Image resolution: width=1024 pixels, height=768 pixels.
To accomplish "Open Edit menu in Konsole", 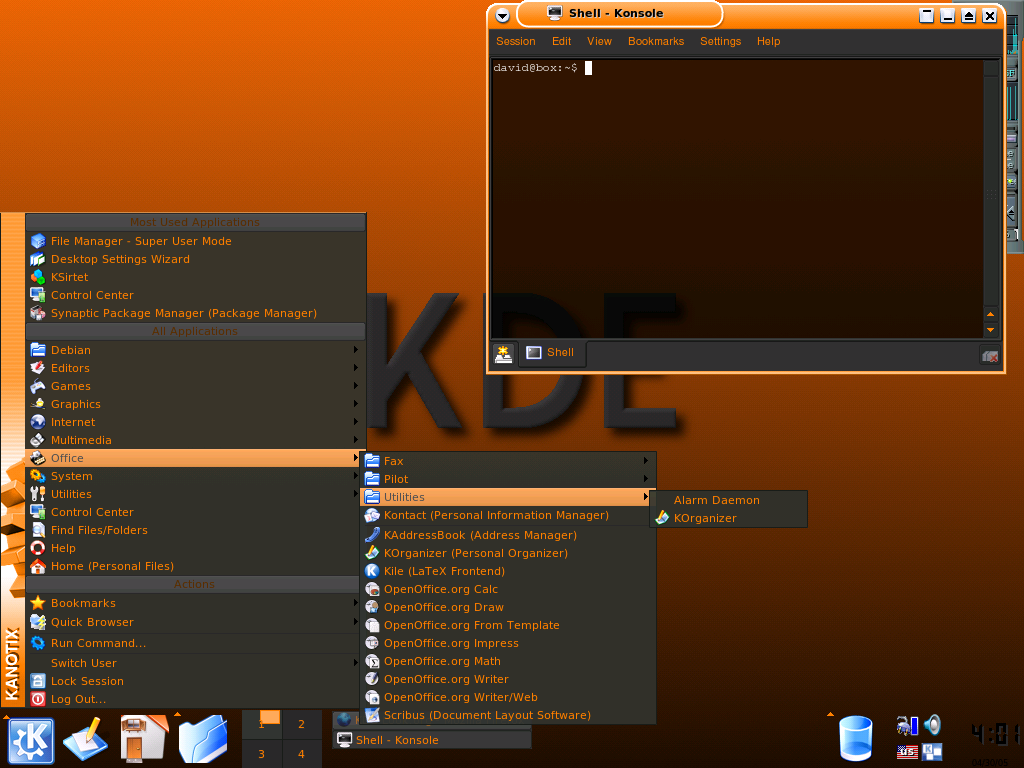I will (561, 41).
